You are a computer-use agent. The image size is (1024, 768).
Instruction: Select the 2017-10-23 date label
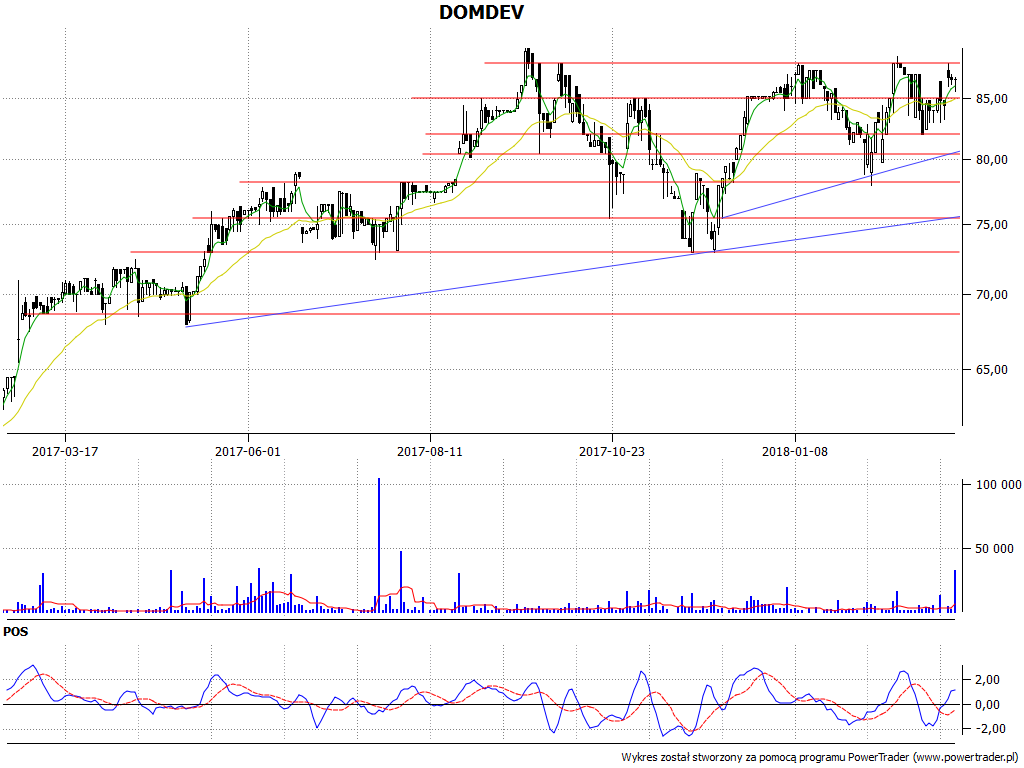pos(612,451)
